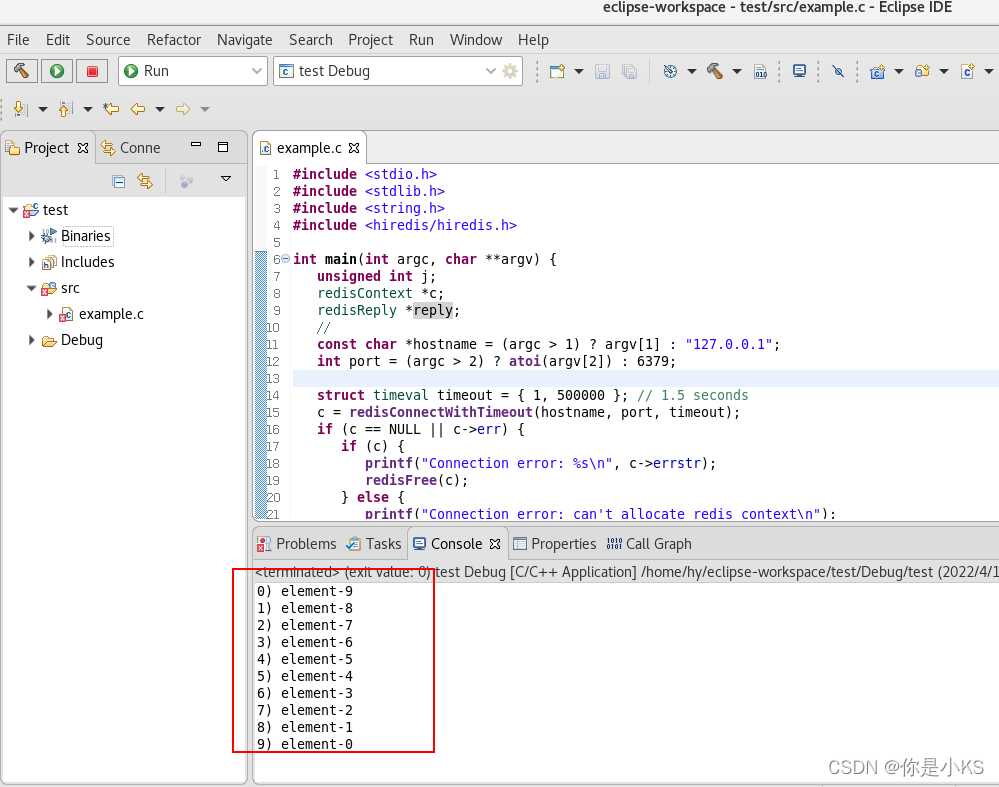999x787 pixels.
Task: Close the Project Explorer tab
Action: pyautogui.click(x=83, y=148)
